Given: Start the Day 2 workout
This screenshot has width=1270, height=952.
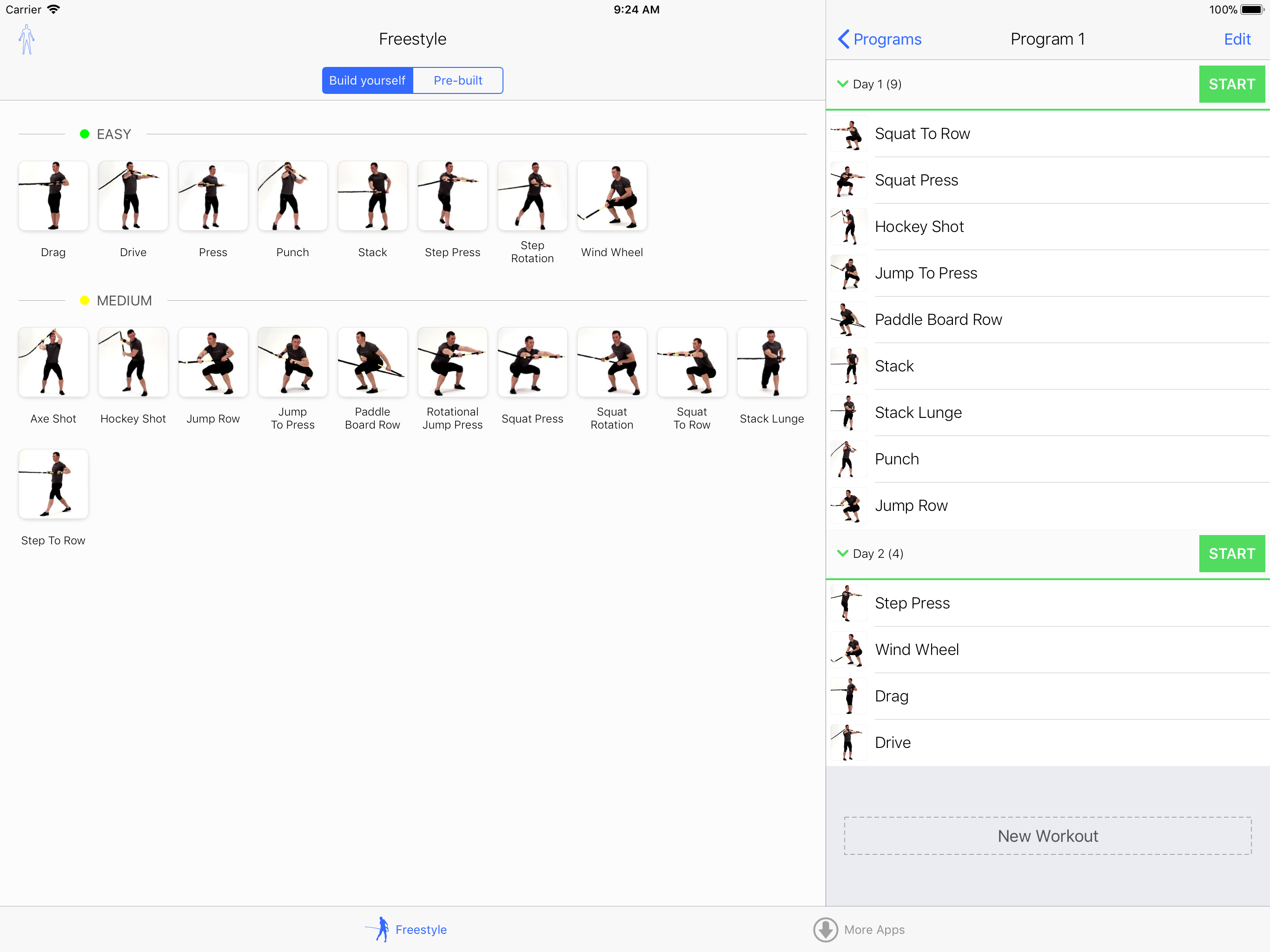Looking at the screenshot, I should (x=1231, y=554).
